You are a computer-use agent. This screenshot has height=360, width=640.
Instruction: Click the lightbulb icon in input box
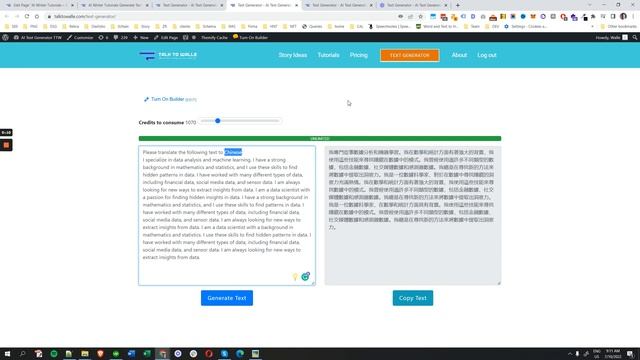point(295,277)
